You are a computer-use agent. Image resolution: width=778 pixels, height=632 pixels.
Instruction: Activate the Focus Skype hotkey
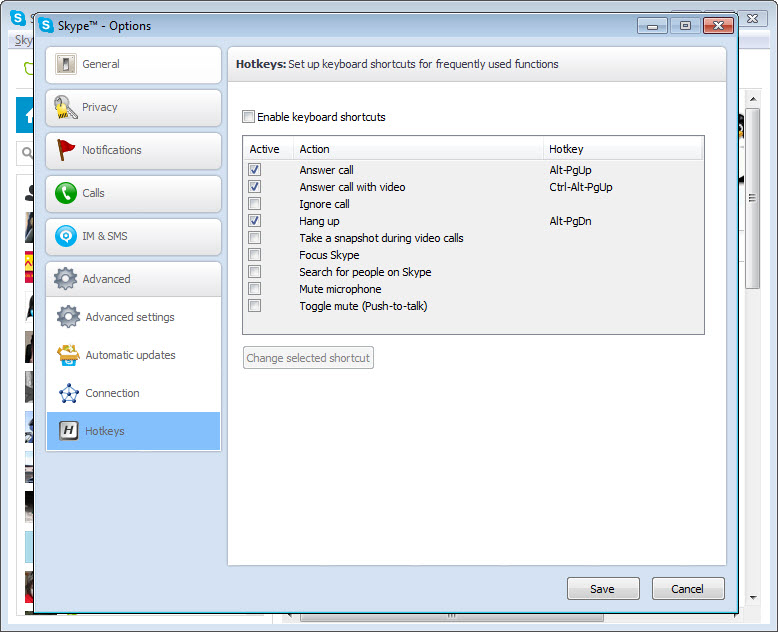coord(255,255)
